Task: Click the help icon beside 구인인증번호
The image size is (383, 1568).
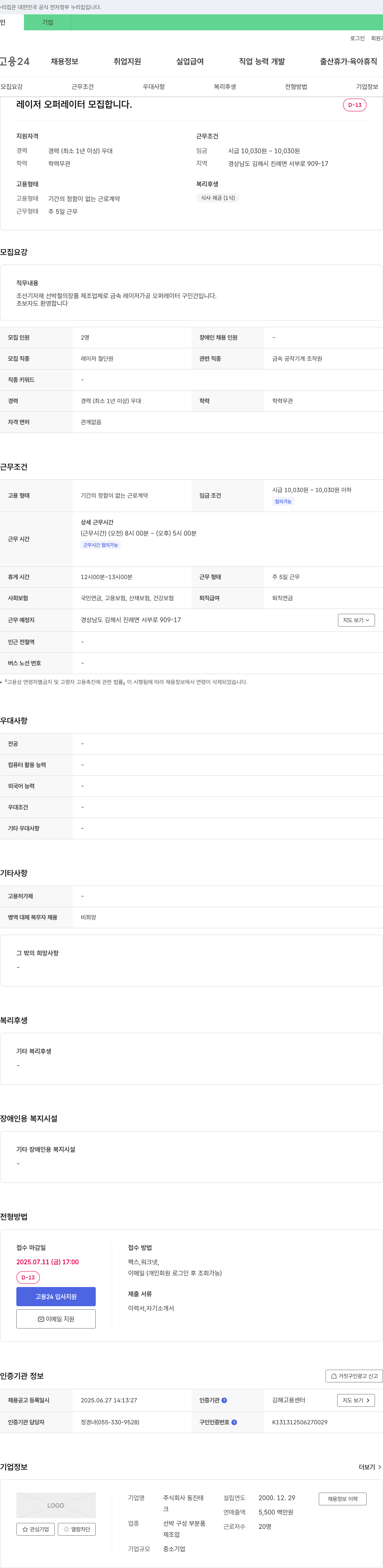Action: [235, 1422]
